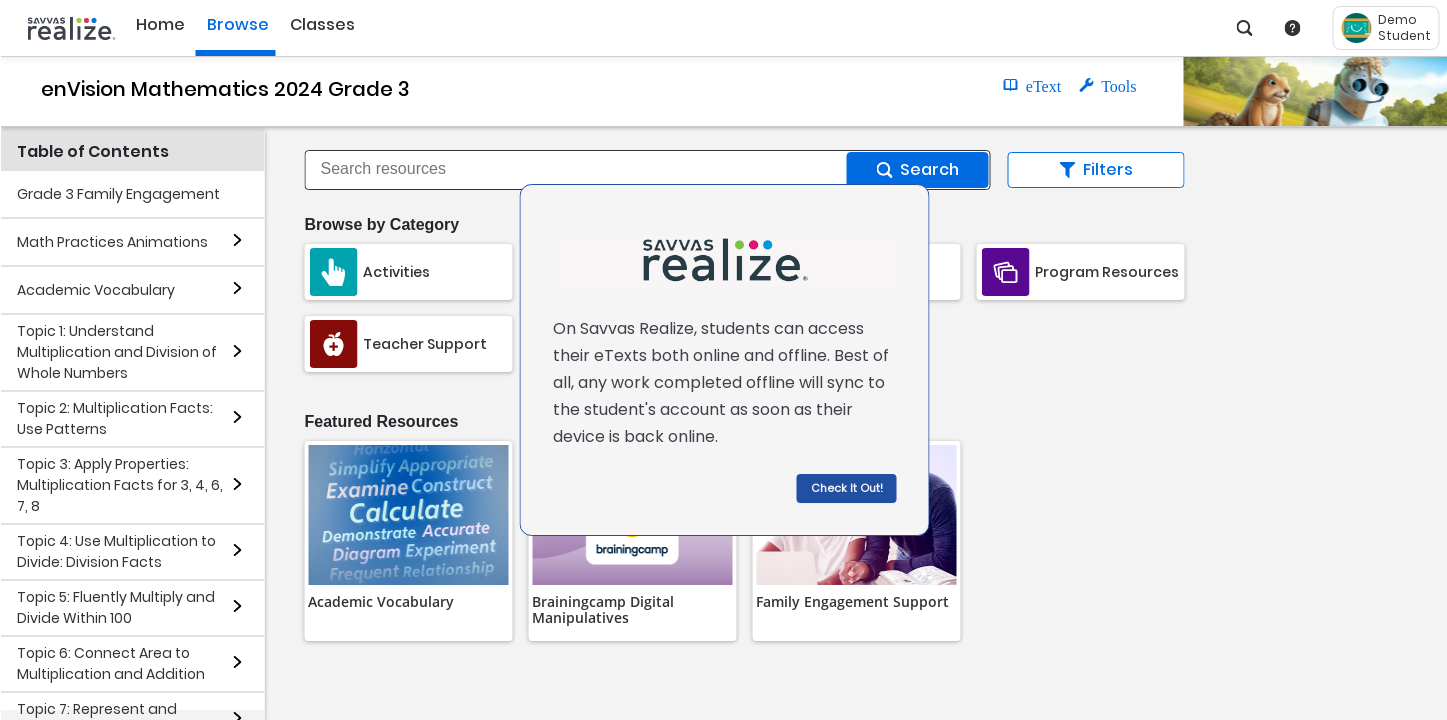The height and width of the screenshot is (720, 1447).
Task: Click the magnifier search icon in top bar
Action: coord(1244,28)
